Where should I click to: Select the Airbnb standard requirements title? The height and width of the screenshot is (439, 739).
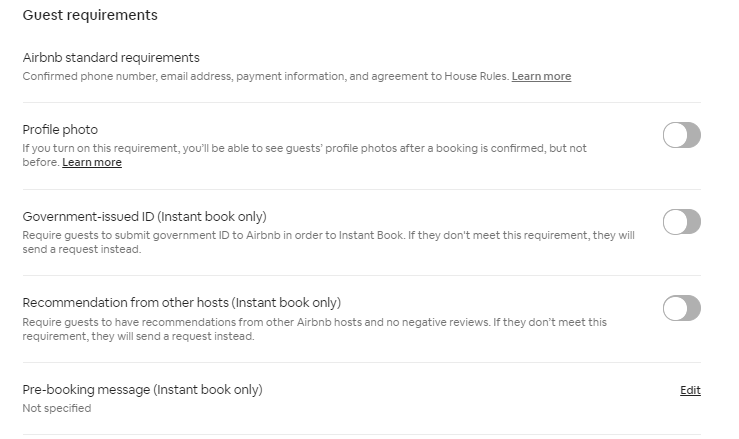(x=111, y=58)
